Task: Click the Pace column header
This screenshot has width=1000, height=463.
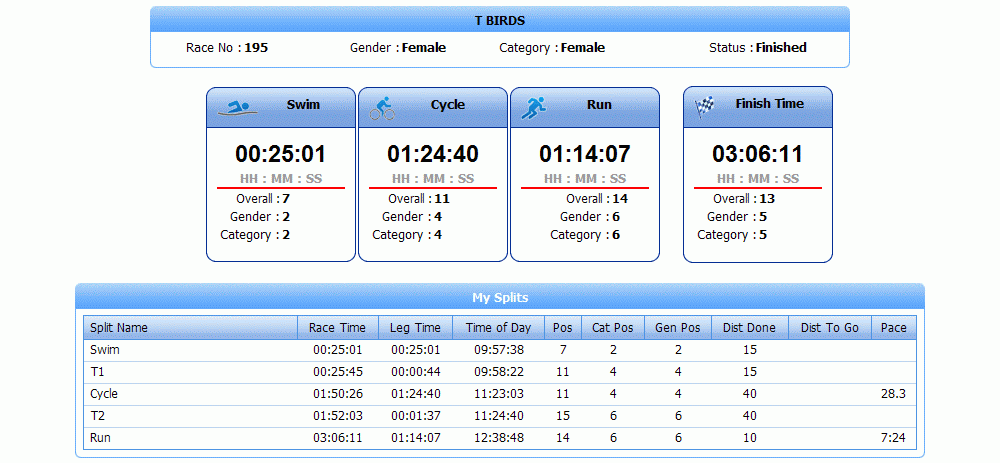Action: tap(893, 328)
